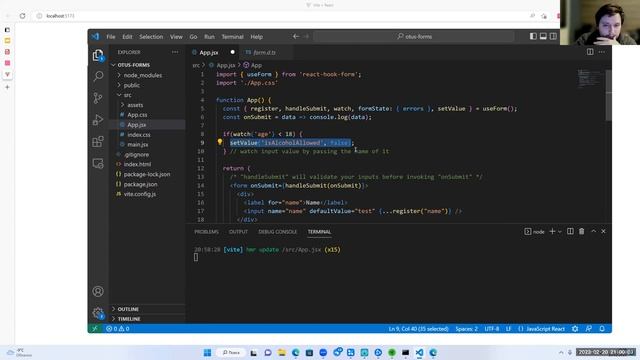Toggle the secondary side bar layout icon
The height and width of the screenshot is (360, 640).
coord(553,36)
